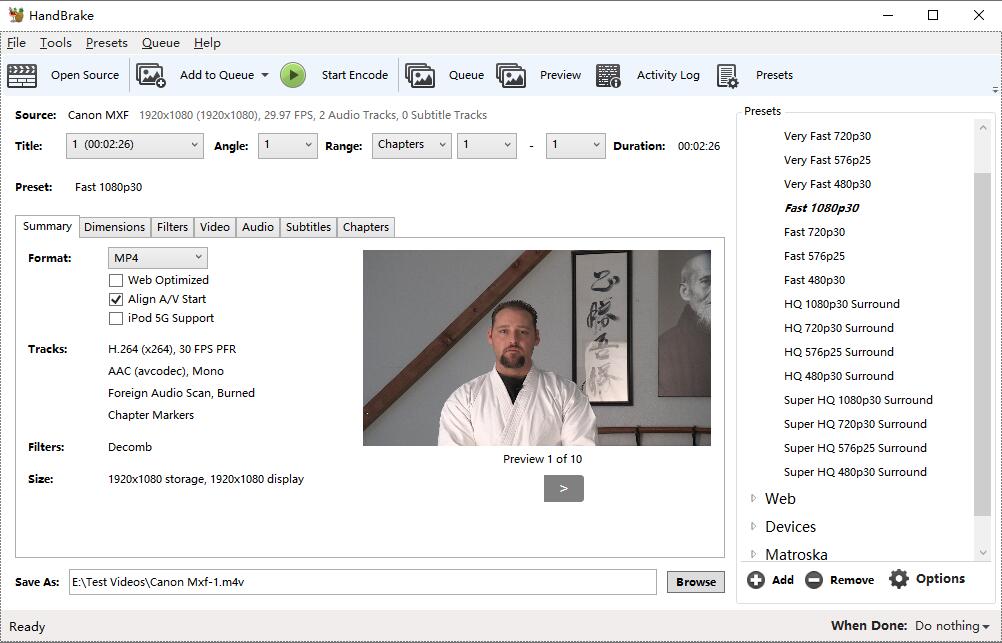Open the starting chapter dropdown

(487, 145)
